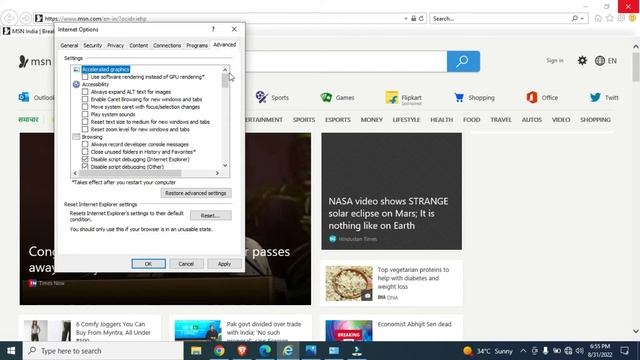Image resolution: width=640 pixels, height=360 pixels.
Task: Toggle Always record developer console messages
Action: pos(85,144)
